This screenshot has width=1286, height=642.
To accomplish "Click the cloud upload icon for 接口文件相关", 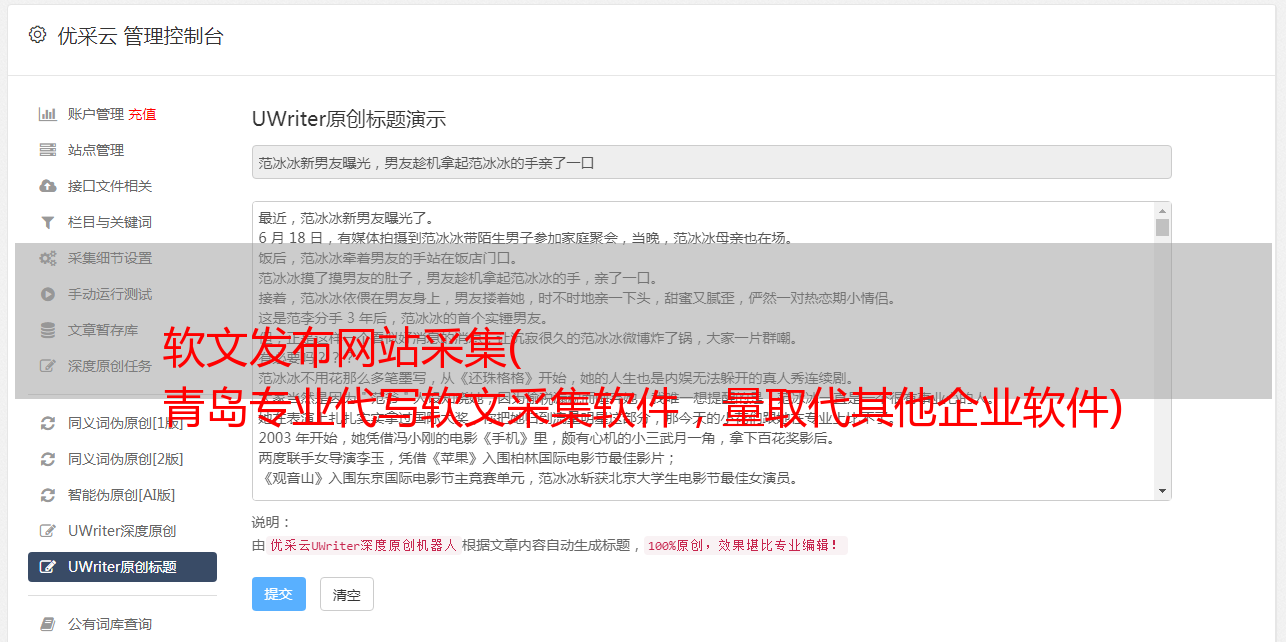I will pyautogui.click(x=47, y=186).
